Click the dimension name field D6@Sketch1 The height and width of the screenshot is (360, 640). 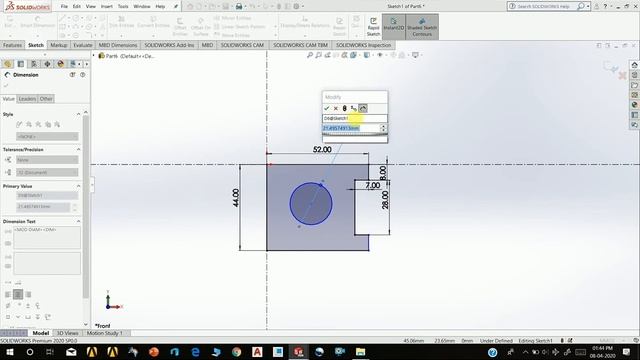(354, 118)
